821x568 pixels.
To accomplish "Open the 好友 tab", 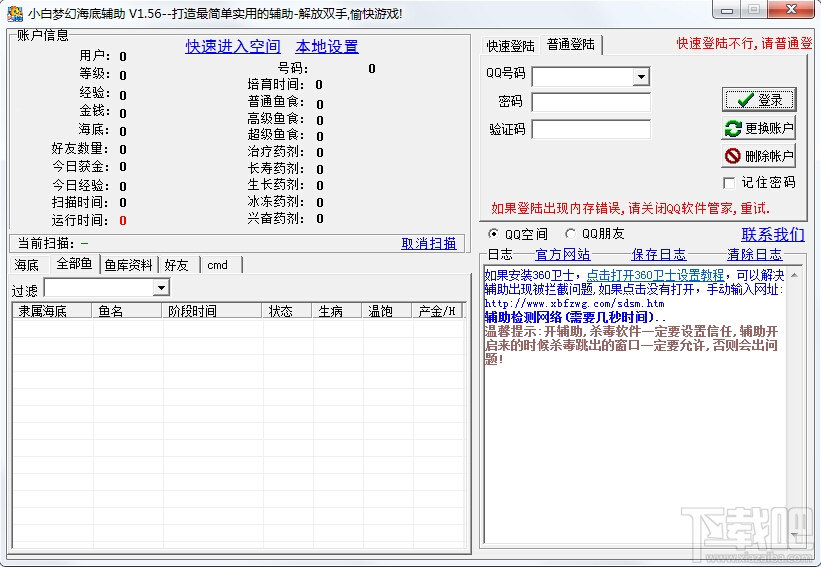I will coord(179,265).
